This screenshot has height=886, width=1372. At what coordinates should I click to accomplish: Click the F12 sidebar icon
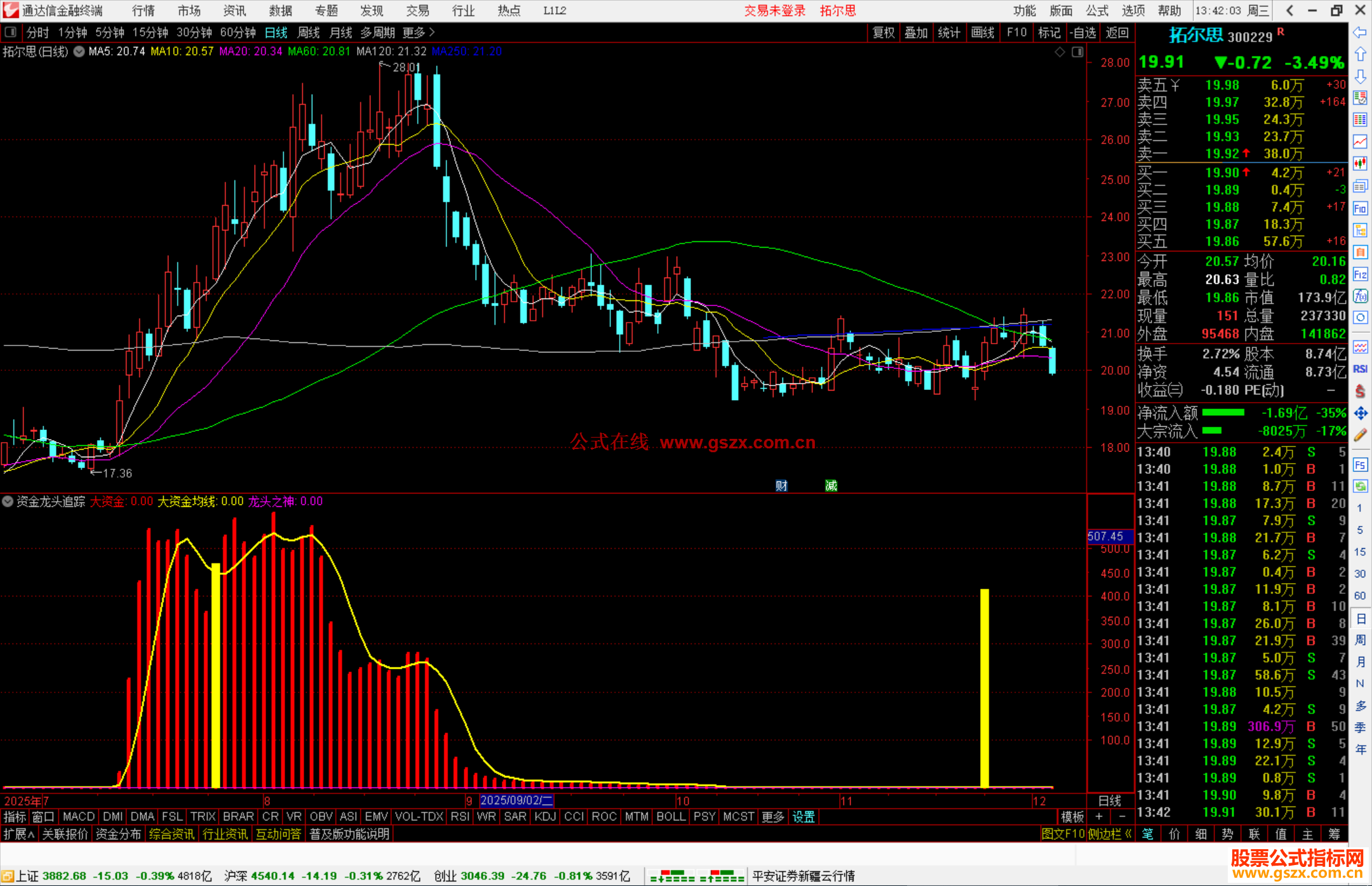tap(1360, 274)
